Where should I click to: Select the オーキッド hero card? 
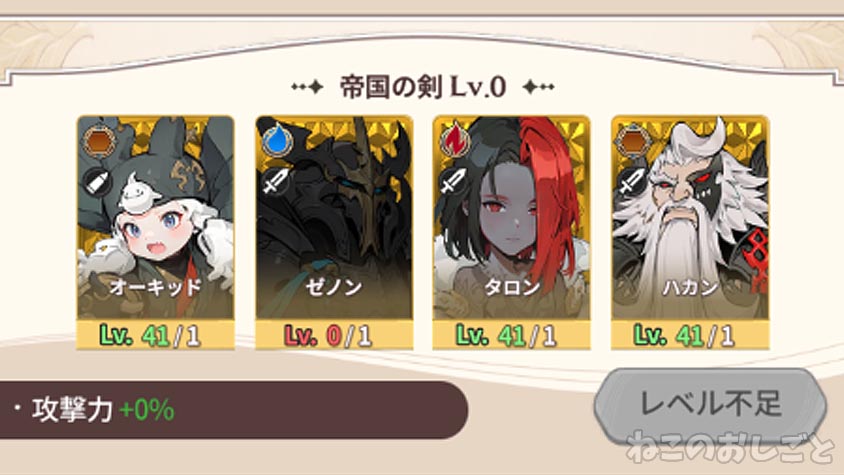point(156,233)
